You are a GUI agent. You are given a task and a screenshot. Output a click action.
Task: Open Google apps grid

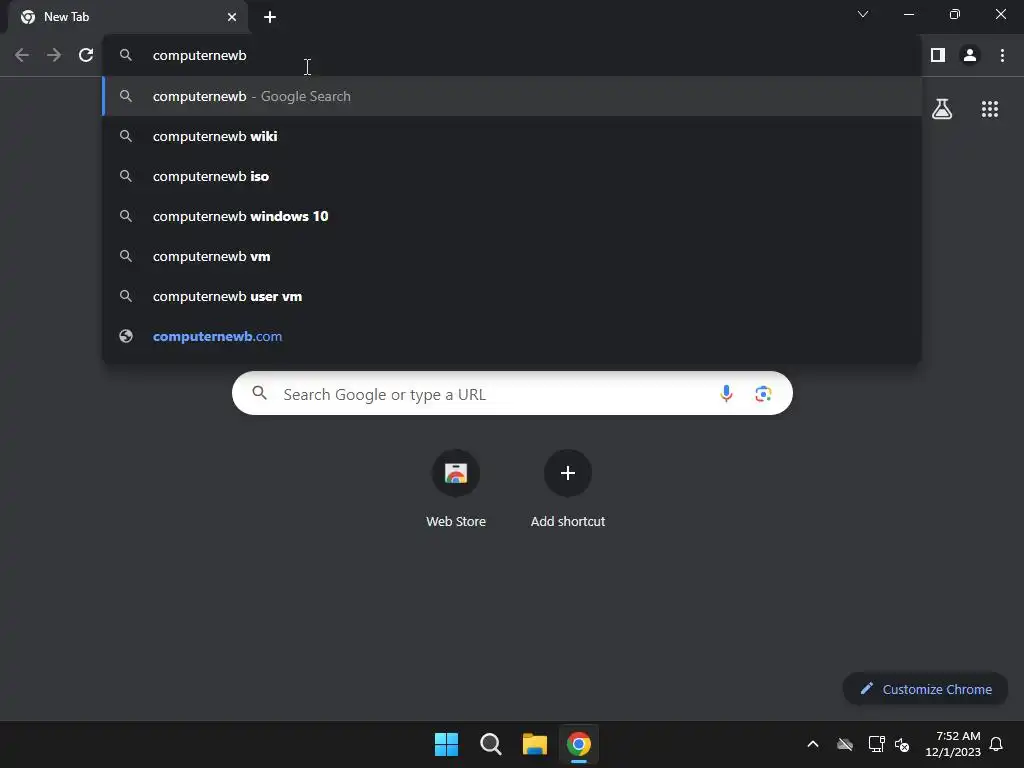pyautogui.click(x=990, y=109)
